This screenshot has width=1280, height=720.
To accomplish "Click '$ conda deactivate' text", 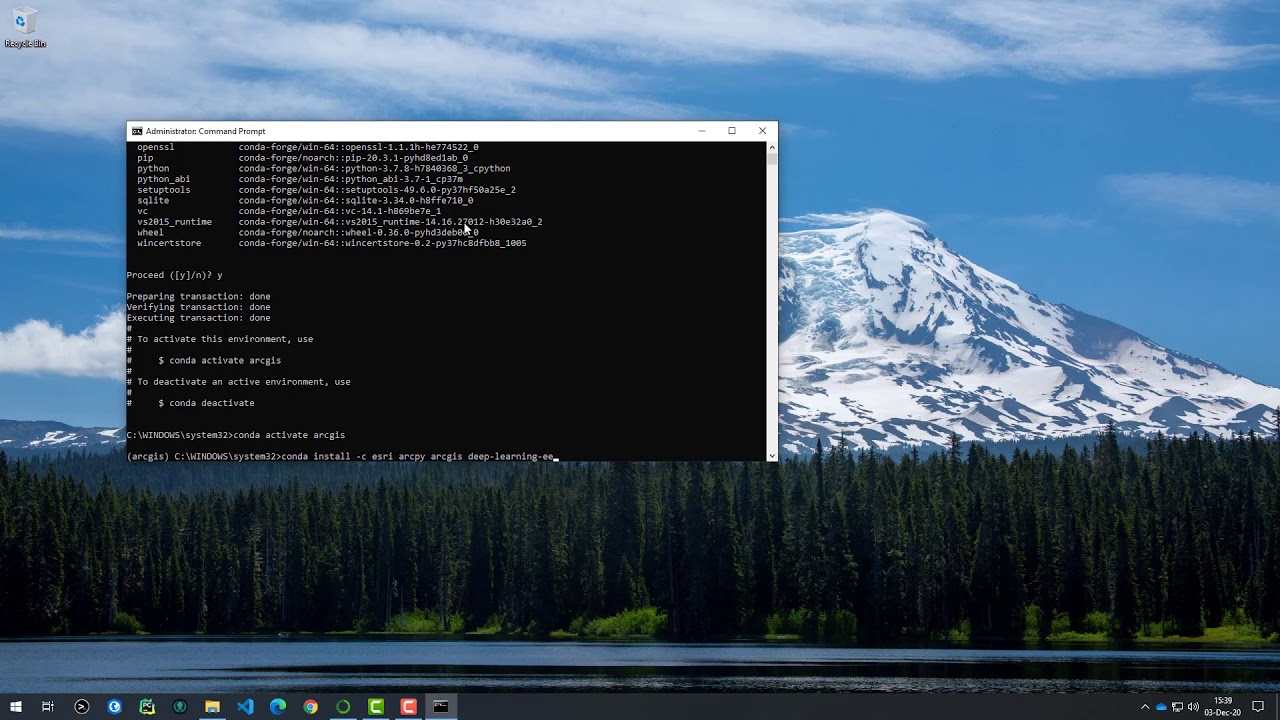I will point(206,403).
